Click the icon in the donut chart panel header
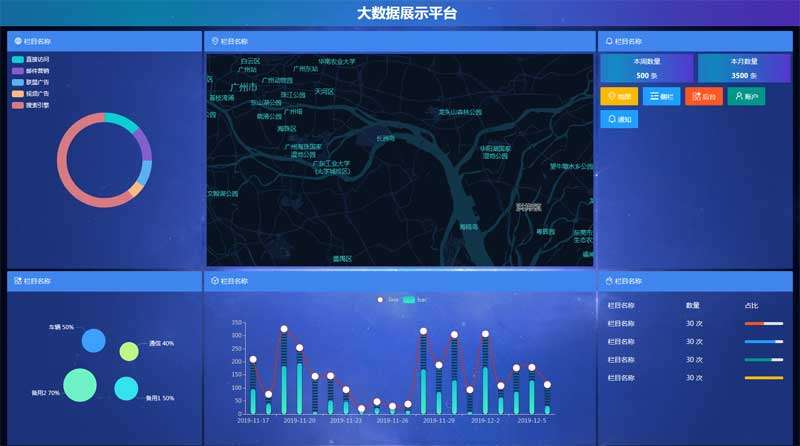The height and width of the screenshot is (446, 800). click(18, 42)
